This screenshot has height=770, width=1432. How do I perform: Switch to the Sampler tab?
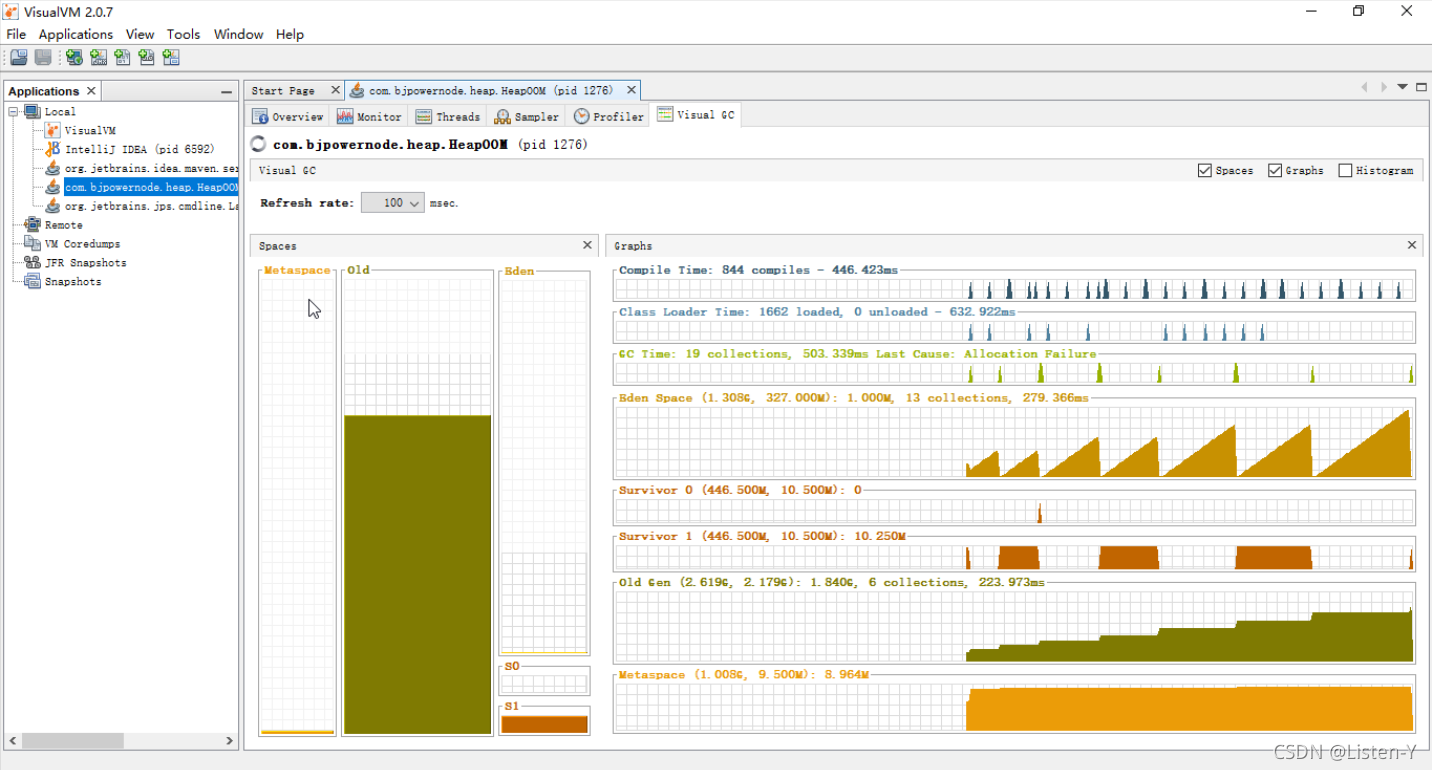527,117
